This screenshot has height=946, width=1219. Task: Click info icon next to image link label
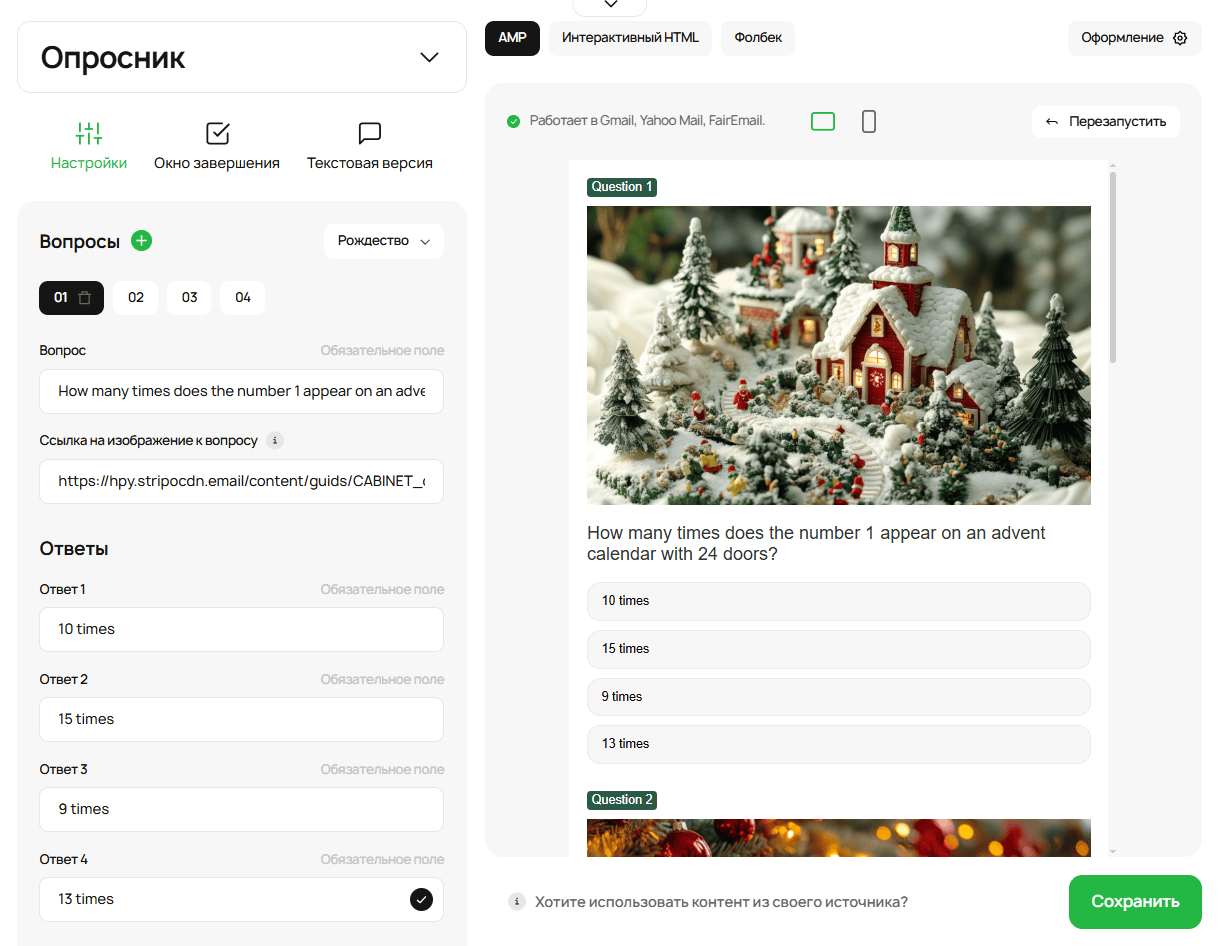click(x=276, y=441)
